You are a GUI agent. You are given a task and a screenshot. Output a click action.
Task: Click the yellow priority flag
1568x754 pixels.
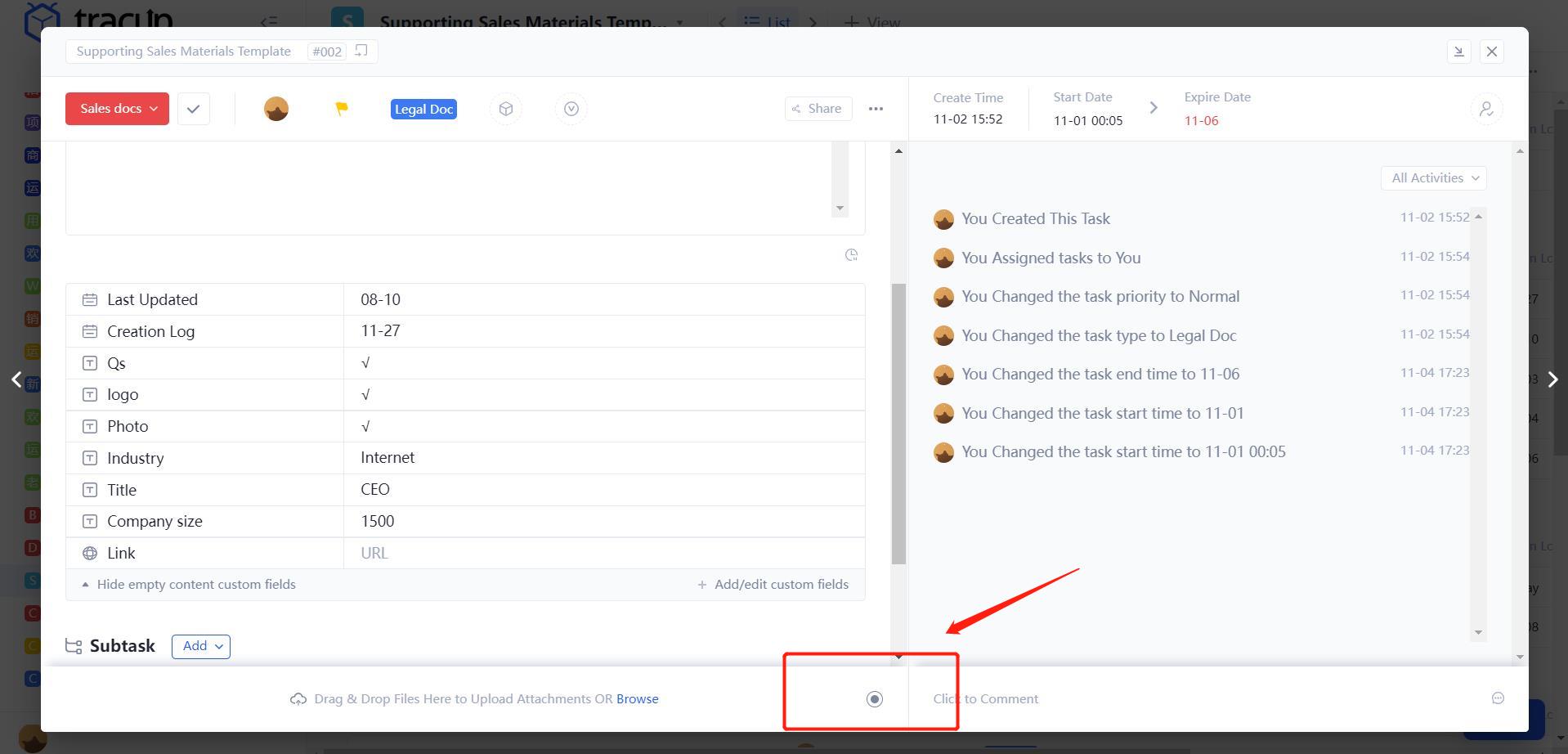[342, 109]
